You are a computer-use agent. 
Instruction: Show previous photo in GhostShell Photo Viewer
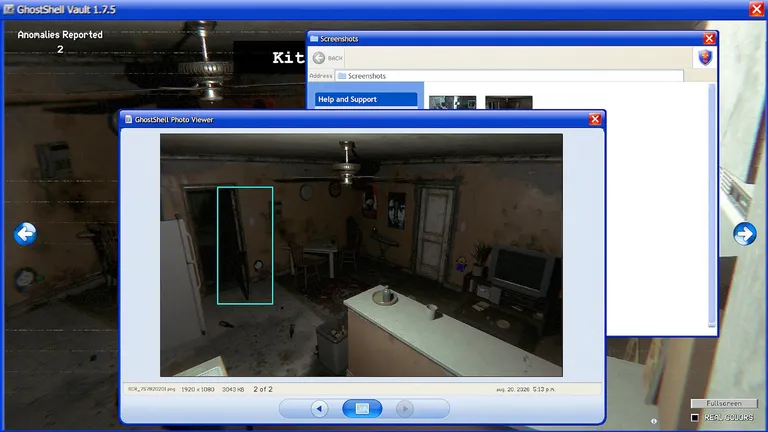coord(319,408)
